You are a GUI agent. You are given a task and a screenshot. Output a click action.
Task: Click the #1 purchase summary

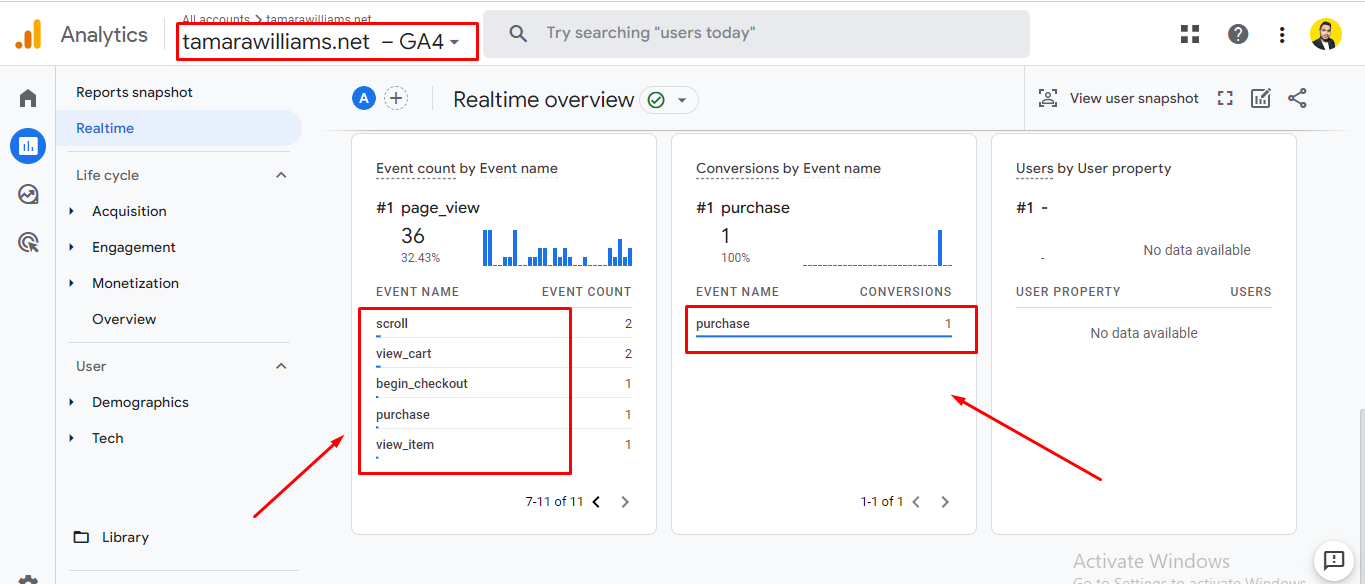743,208
